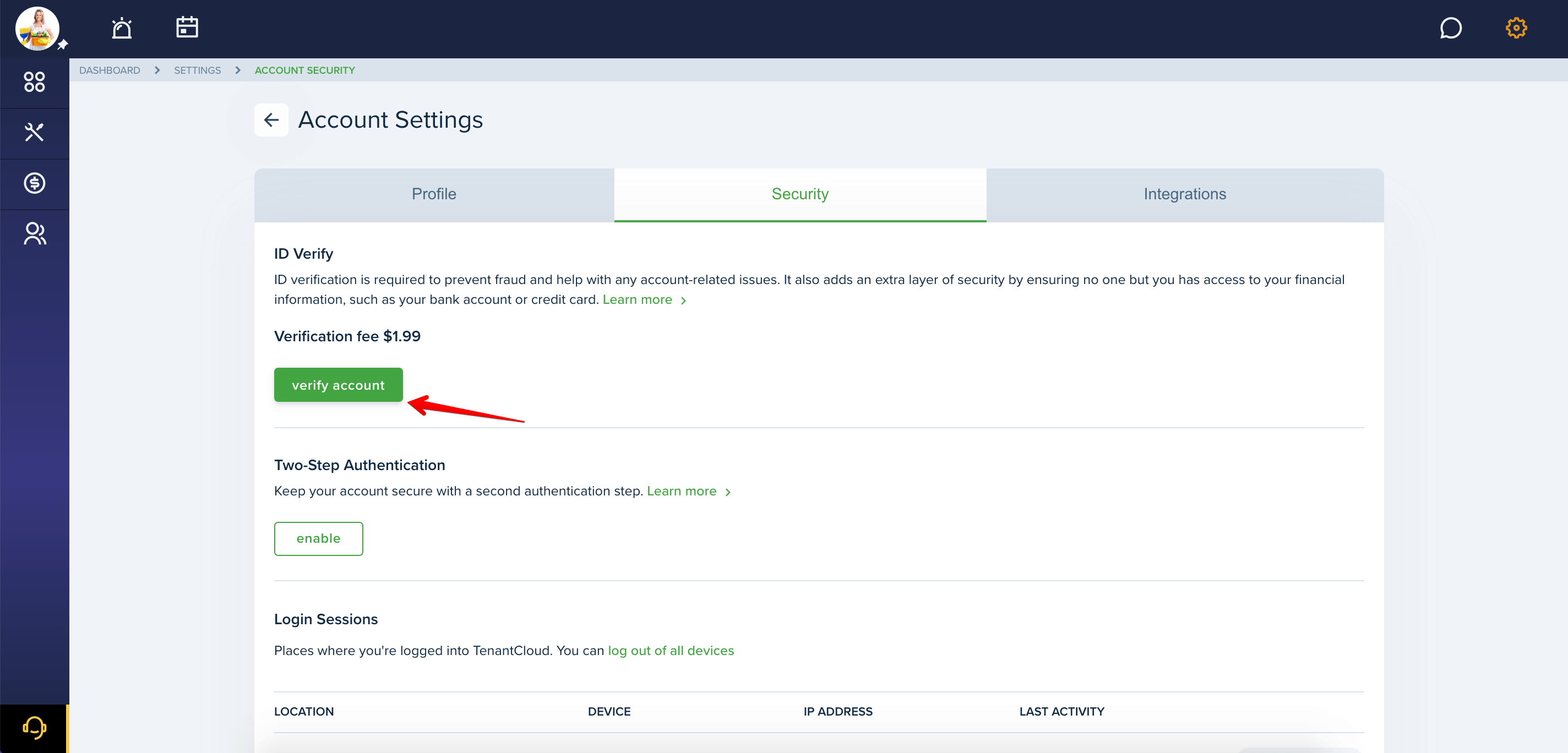The height and width of the screenshot is (753, 1568).
Task: Go to SETTINGS breadcrumb
Action: pos(197,70)
